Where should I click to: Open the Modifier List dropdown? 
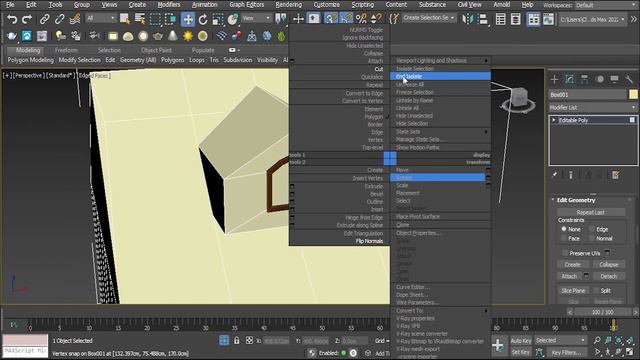pyautogui.click(x=593, y=107)
